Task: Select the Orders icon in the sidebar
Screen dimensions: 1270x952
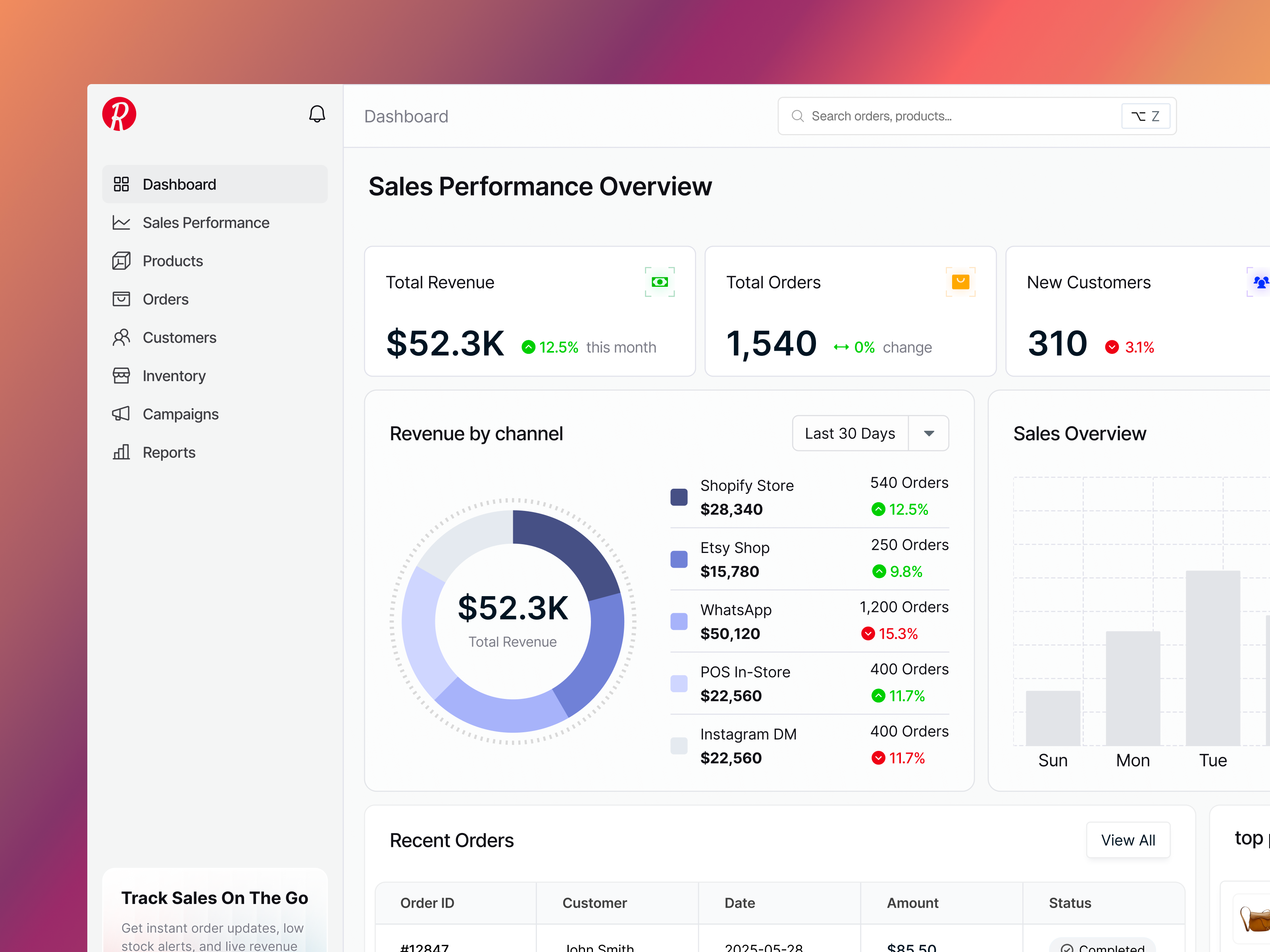Action: click(x=121, y=299)
